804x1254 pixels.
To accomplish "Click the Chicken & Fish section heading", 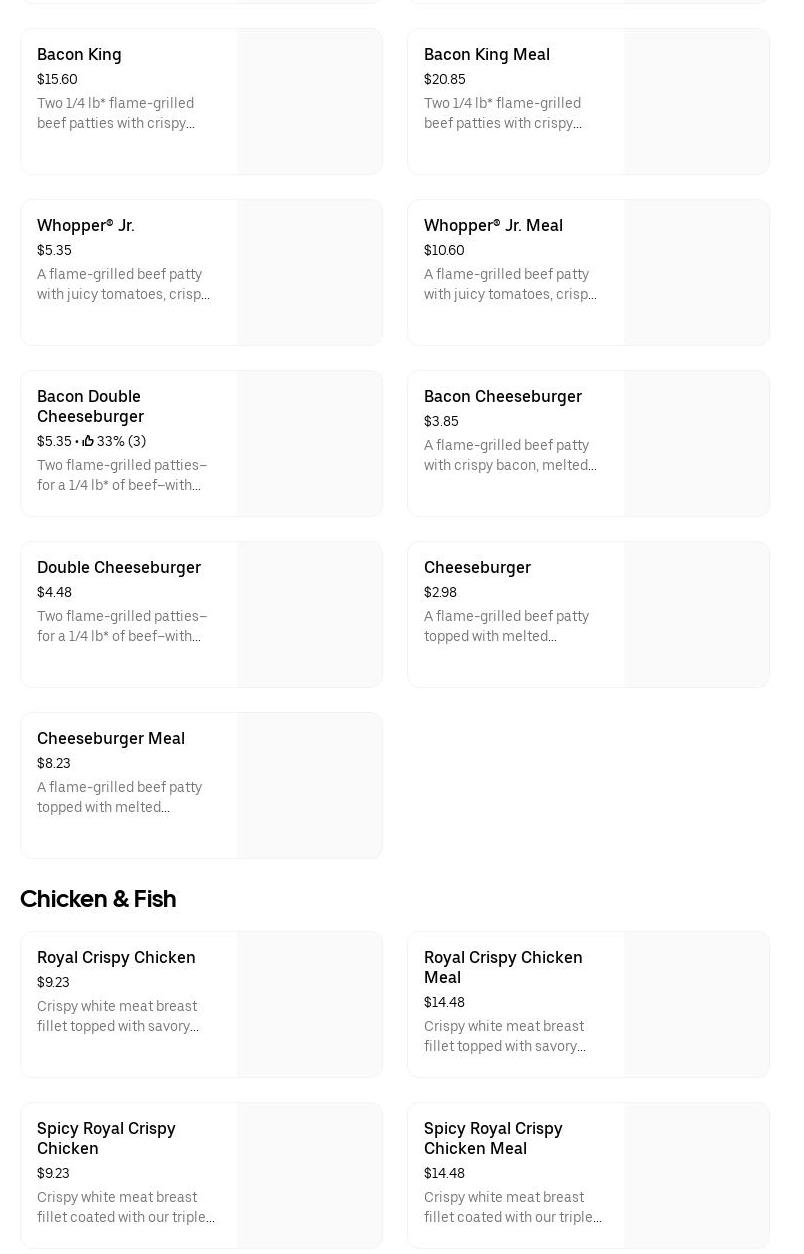I will (x=98, y=899).
